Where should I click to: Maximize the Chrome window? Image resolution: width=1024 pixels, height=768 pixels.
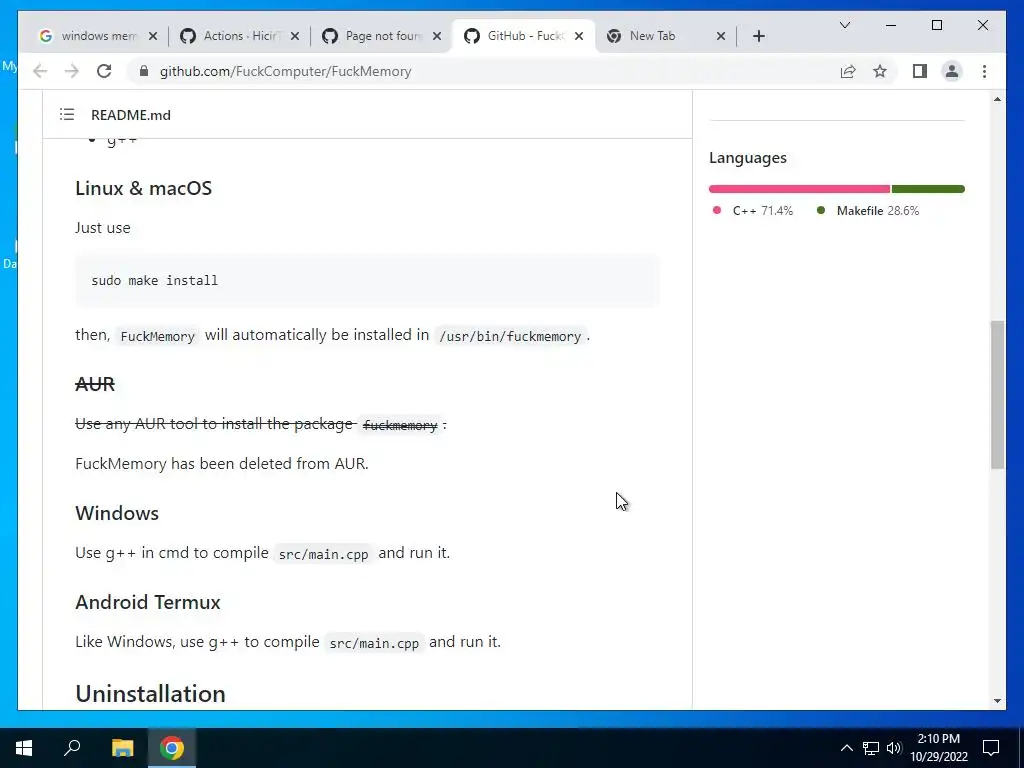pyautogui.click(x=936, y=25)
